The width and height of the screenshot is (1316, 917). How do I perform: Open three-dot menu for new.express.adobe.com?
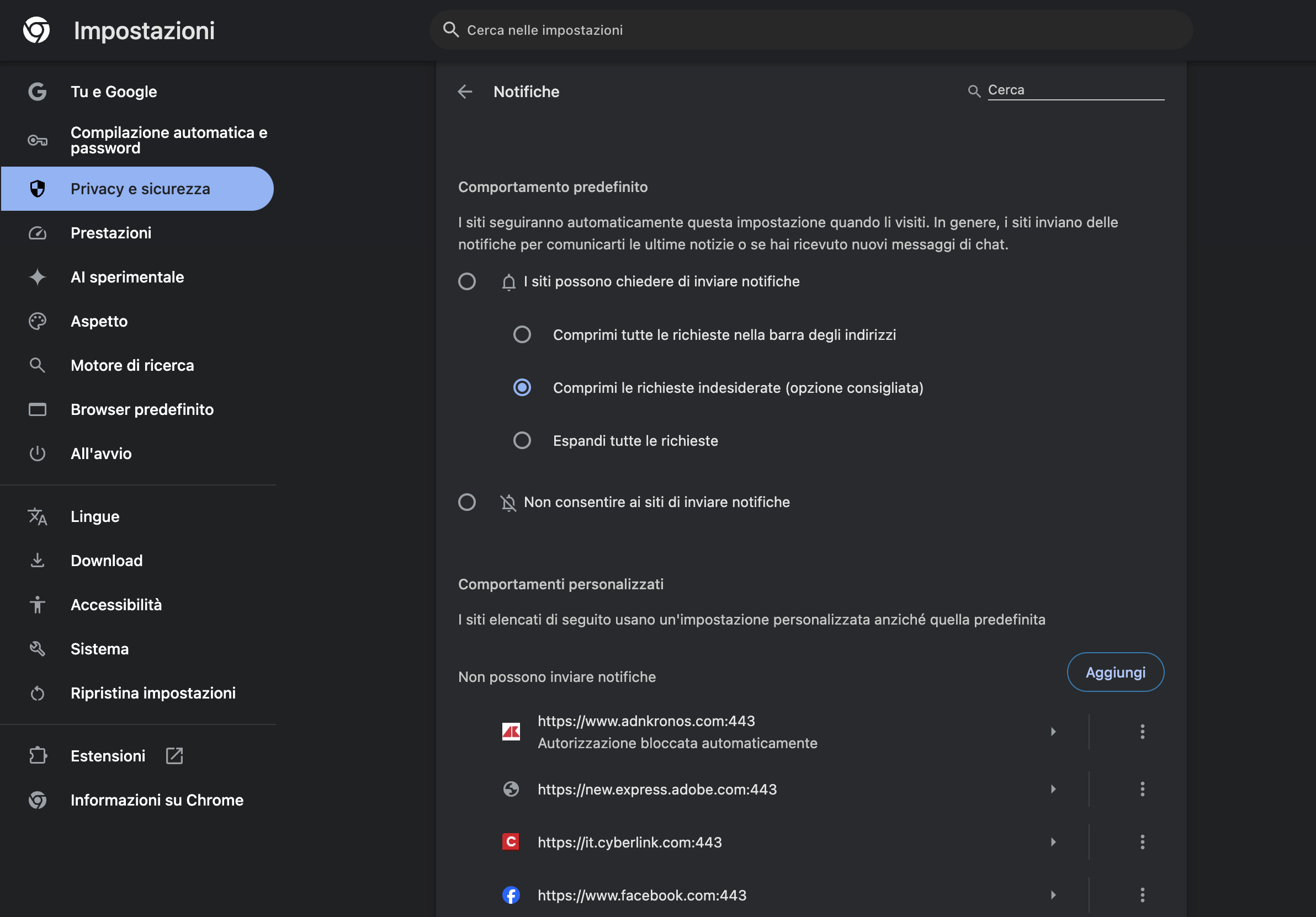pos(1142,788)
